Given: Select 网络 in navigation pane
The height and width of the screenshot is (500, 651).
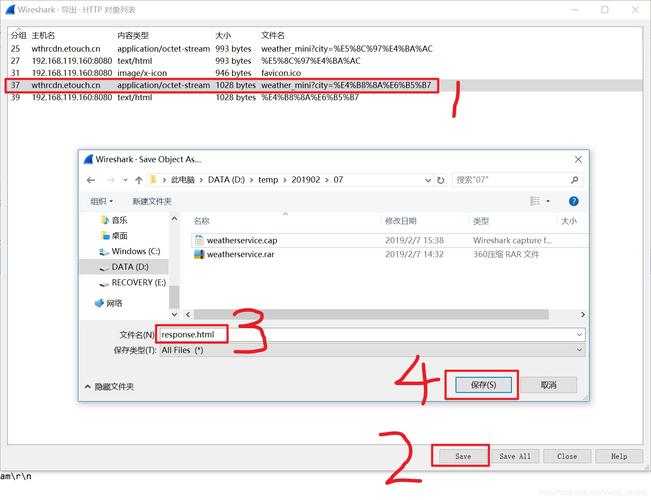Looking at the screenshot, I should (x=109, y=303).
